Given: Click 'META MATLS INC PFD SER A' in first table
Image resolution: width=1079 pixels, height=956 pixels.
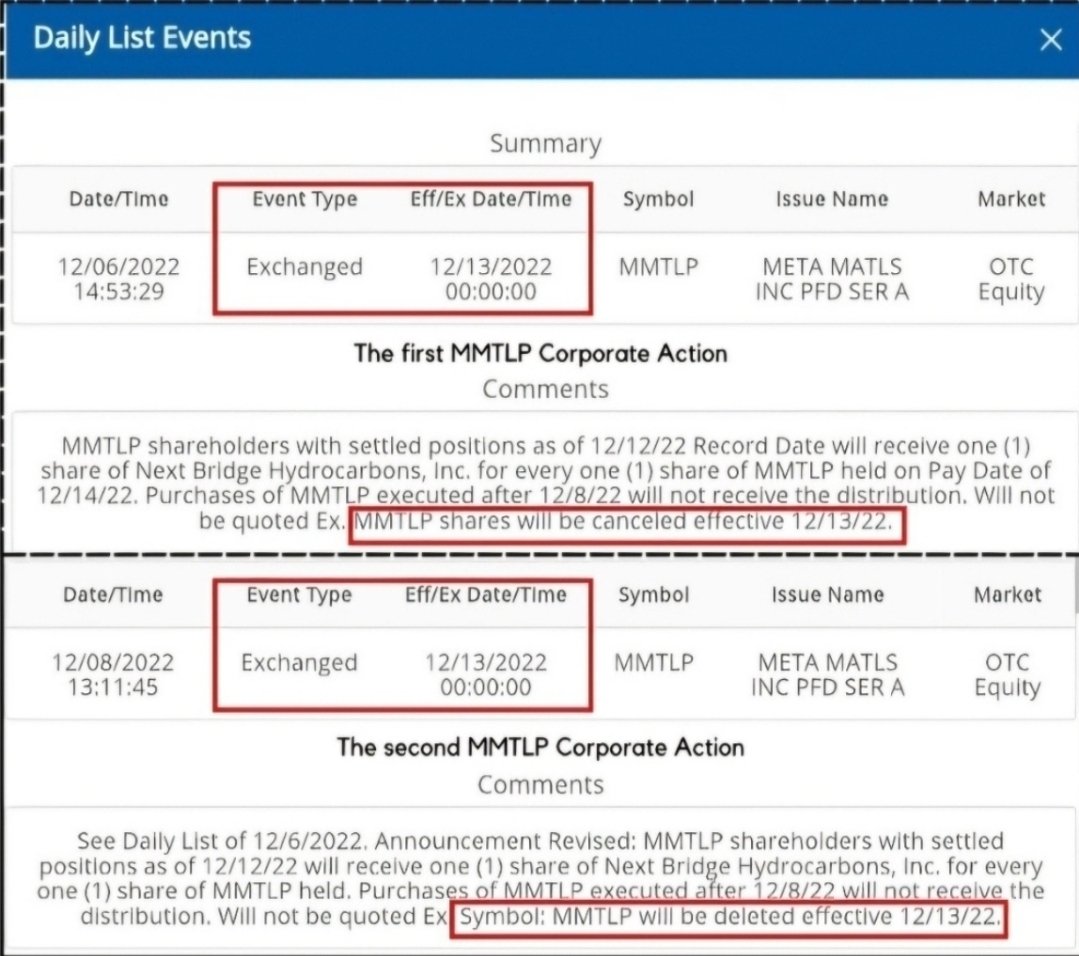Looking at the screenshot, I should [x=832, y=279].
